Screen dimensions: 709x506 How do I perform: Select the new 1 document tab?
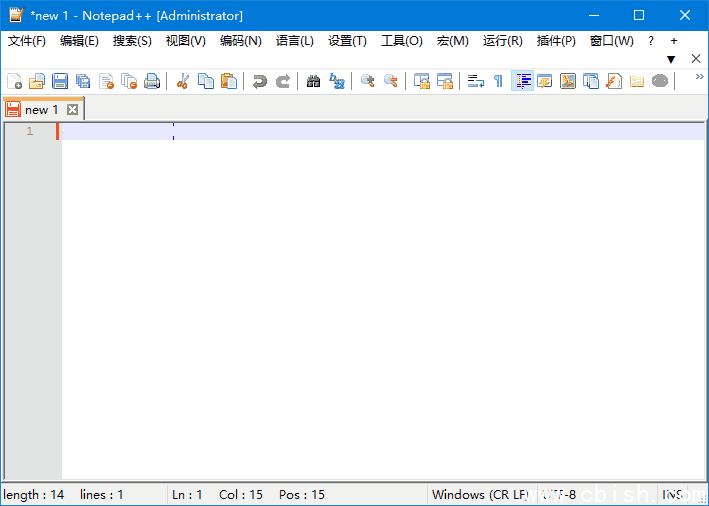(x=41, y=109)
